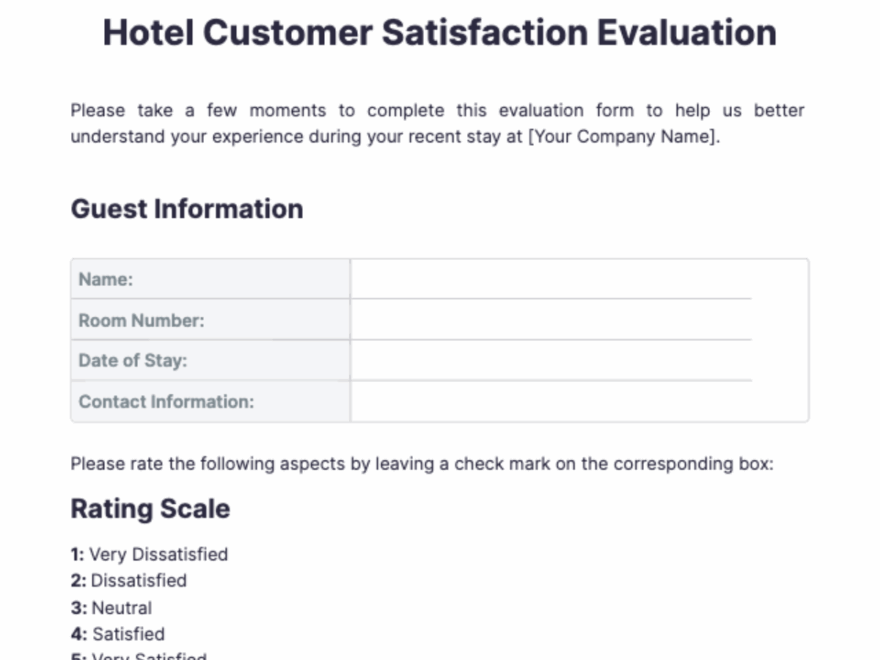The width and height of the screenshot is (880, 660).
Task: Click the Hotel Customer Satisfaction Evaluation title
Action: pyautogui.click(x=439, y=33)
